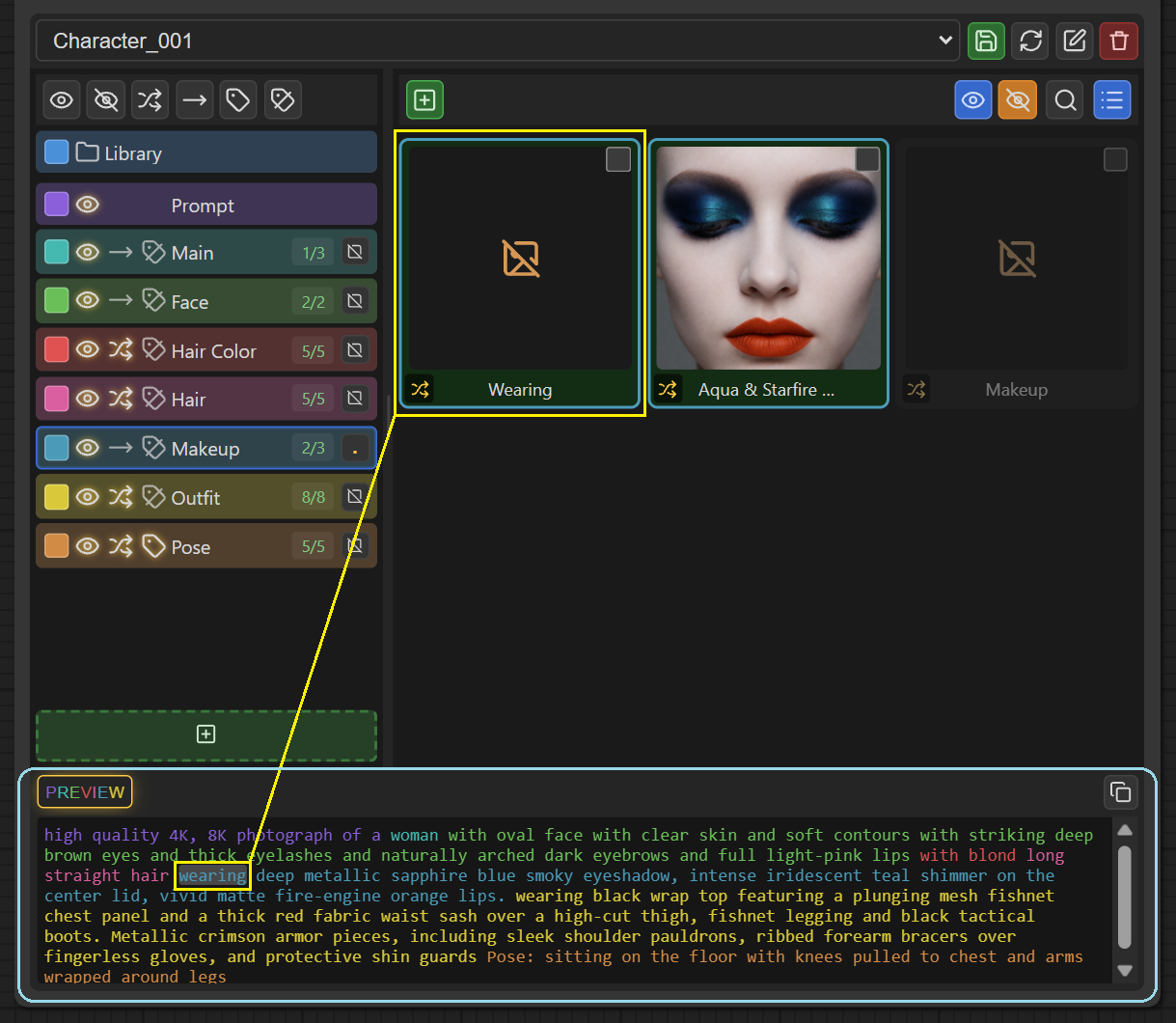This screenshot has height=1023, width=1176.
Task: Click the red trash delete icon
Action: [1119, 41]
